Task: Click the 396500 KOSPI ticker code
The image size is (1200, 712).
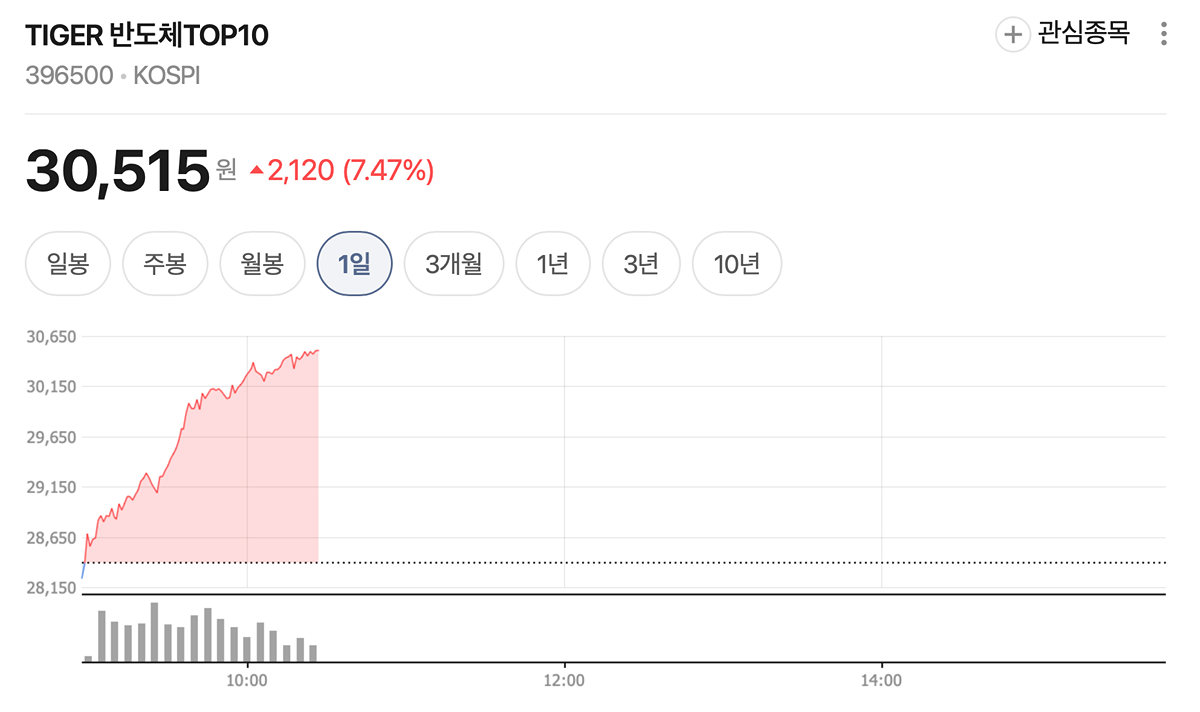Action: 113,76
